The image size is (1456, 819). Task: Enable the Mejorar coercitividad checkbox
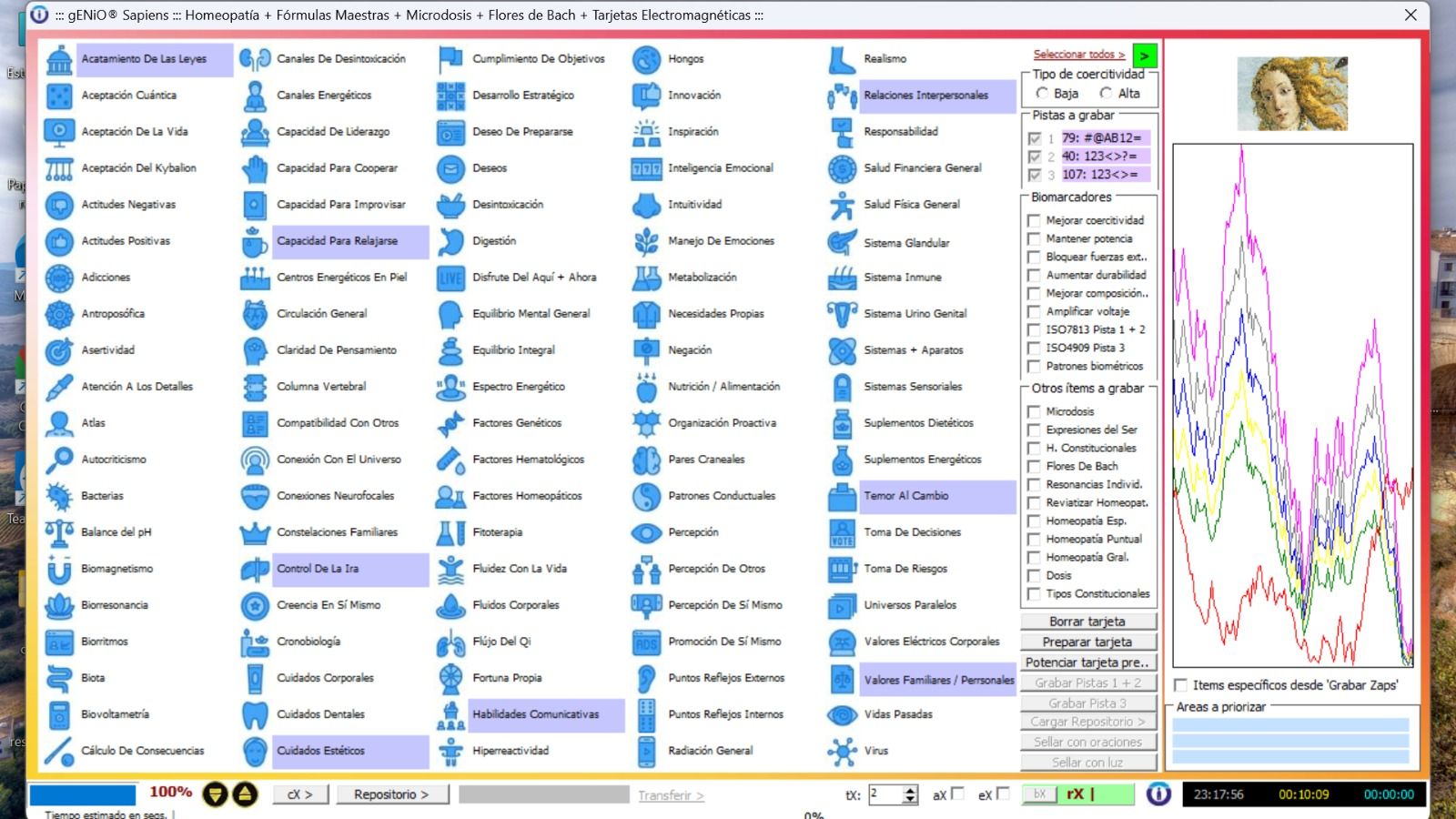(x=1034, y=220)
